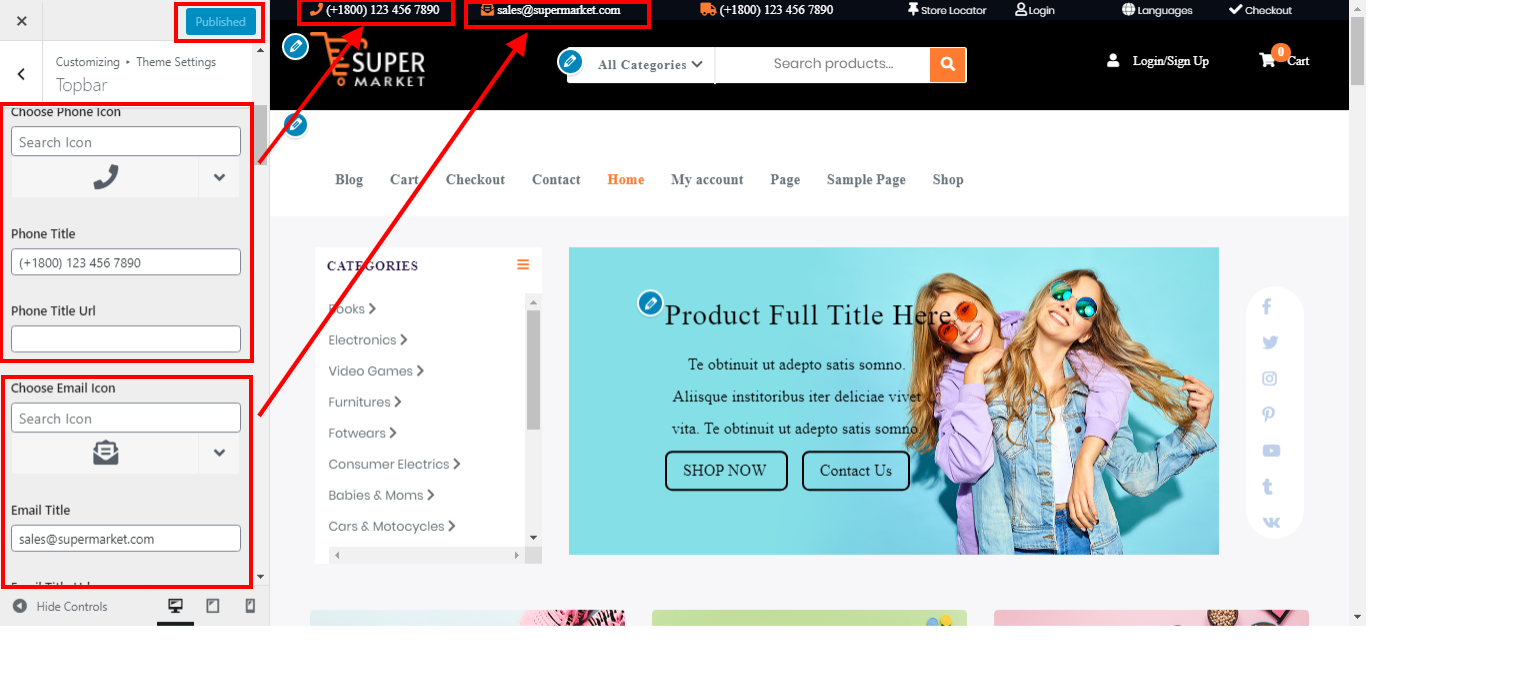Open the Shop menu item
The image size is (1517, 676).
tap(947, 180)
